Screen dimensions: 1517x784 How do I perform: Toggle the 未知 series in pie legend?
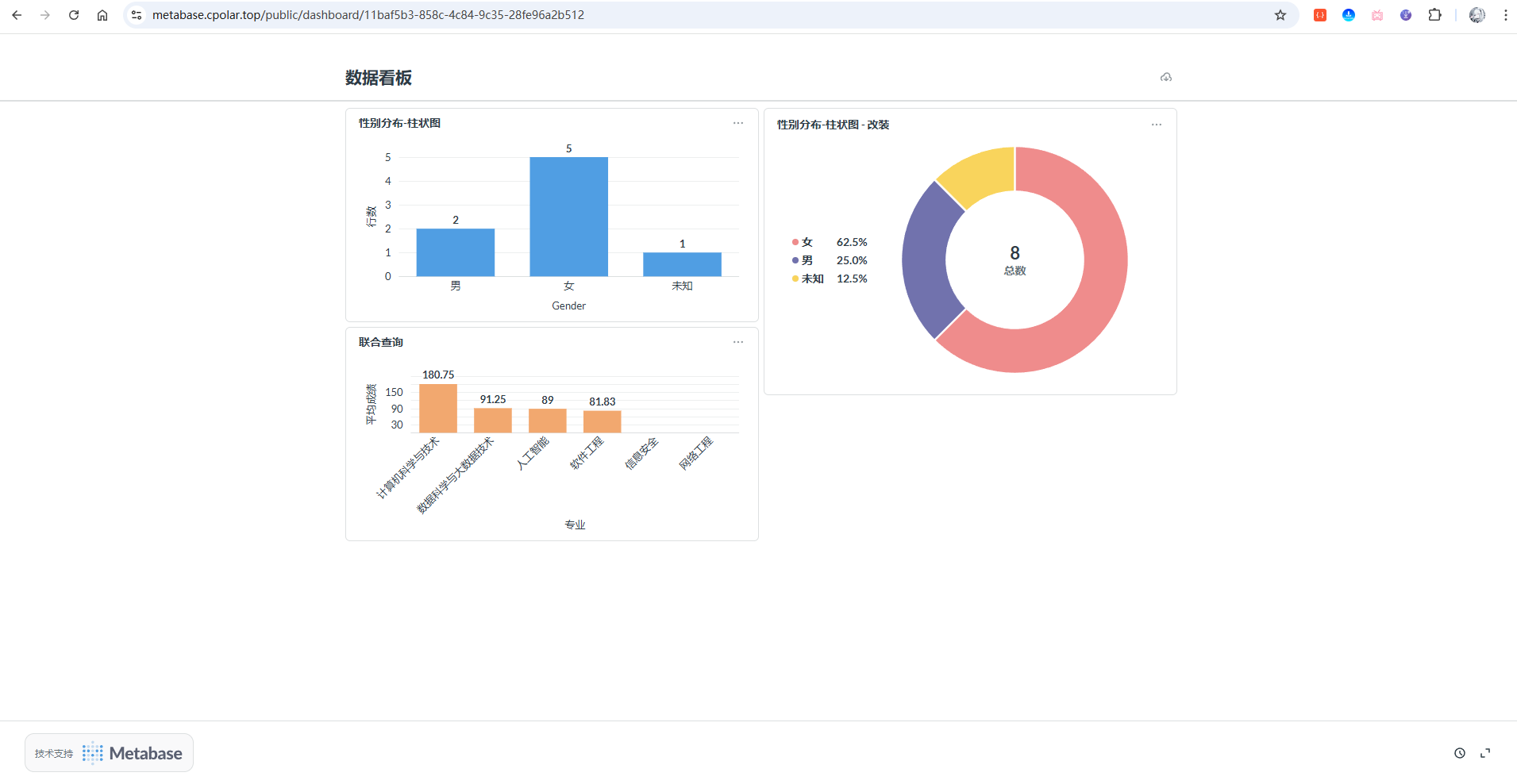pyautogui.click(x=811, y=279)
